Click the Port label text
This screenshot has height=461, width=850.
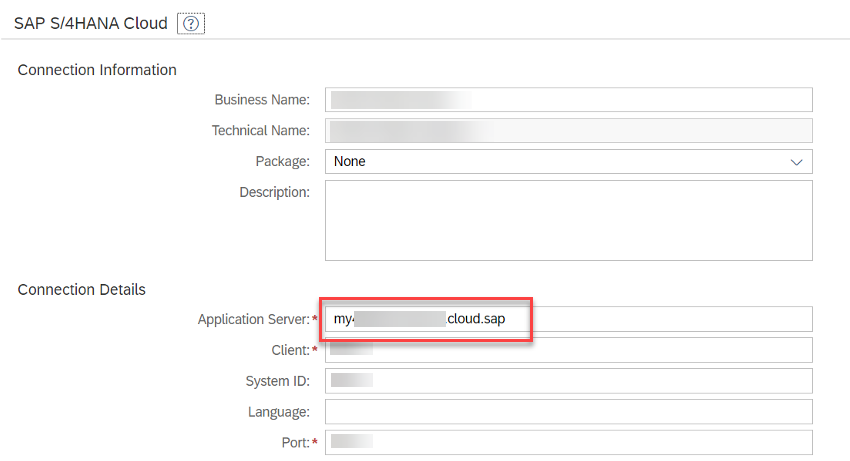(x=295, y=443)
